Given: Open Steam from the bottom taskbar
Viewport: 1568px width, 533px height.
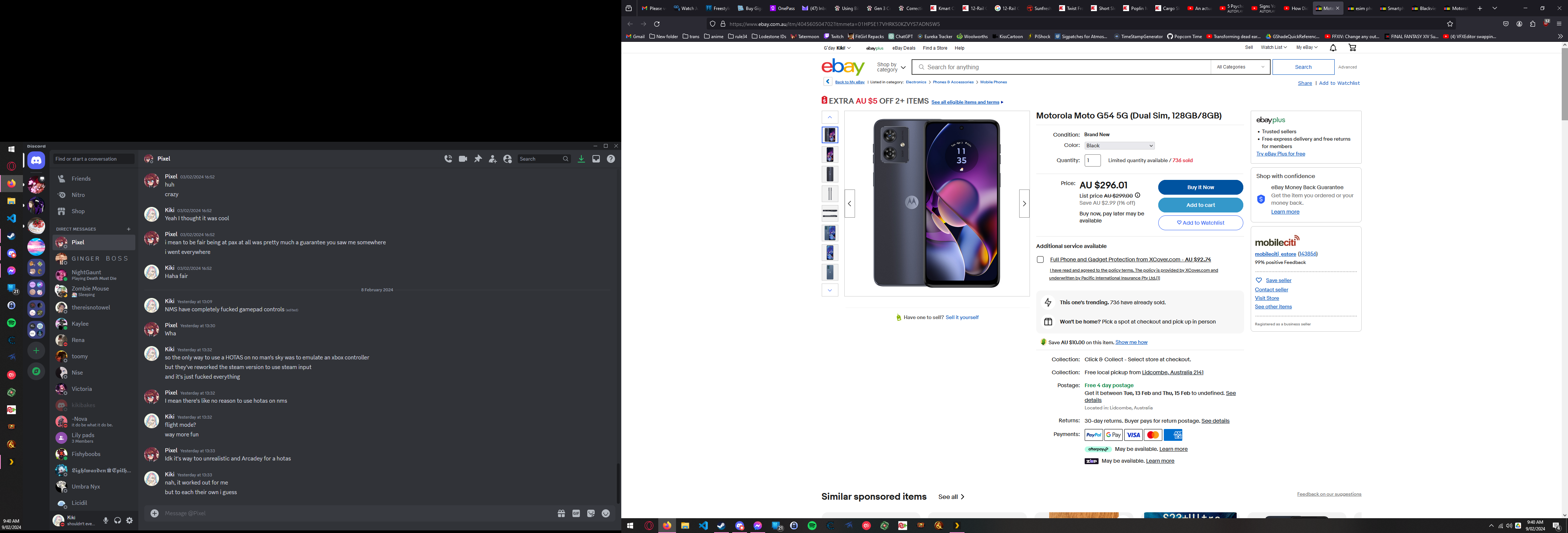Looking at the screenshot, I should tap(721, 526).
